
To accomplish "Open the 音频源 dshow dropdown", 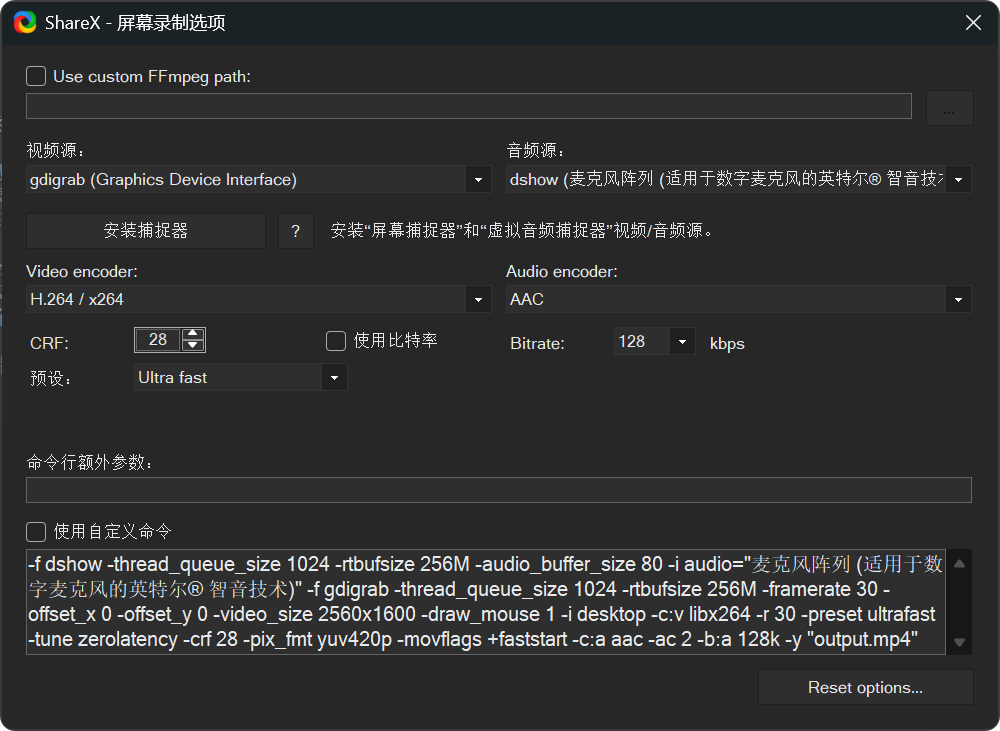I will click(x=958, y=179).
